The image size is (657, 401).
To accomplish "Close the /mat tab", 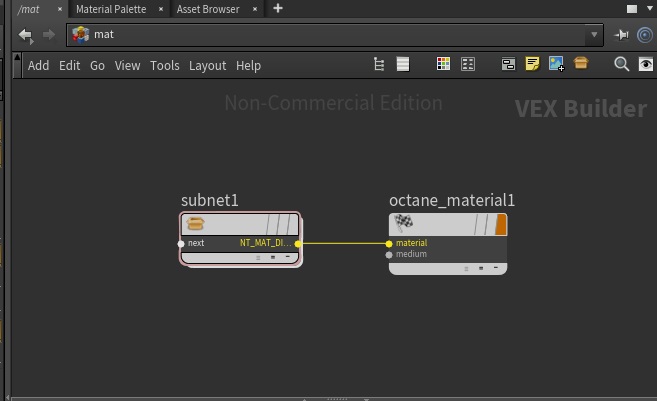I will point(60,9).
